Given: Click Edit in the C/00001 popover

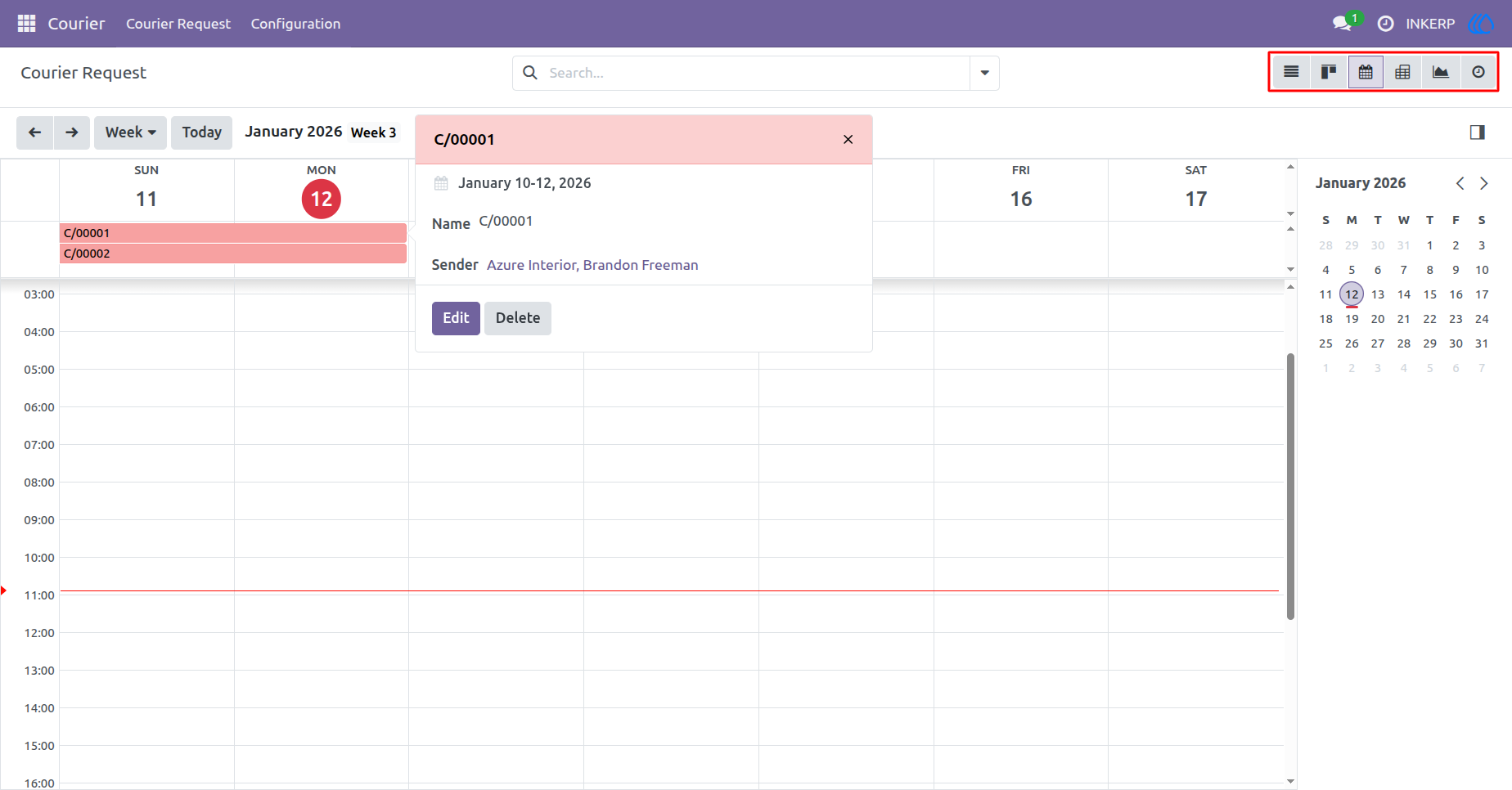Looking at the screenshot, I should point(456,318).
